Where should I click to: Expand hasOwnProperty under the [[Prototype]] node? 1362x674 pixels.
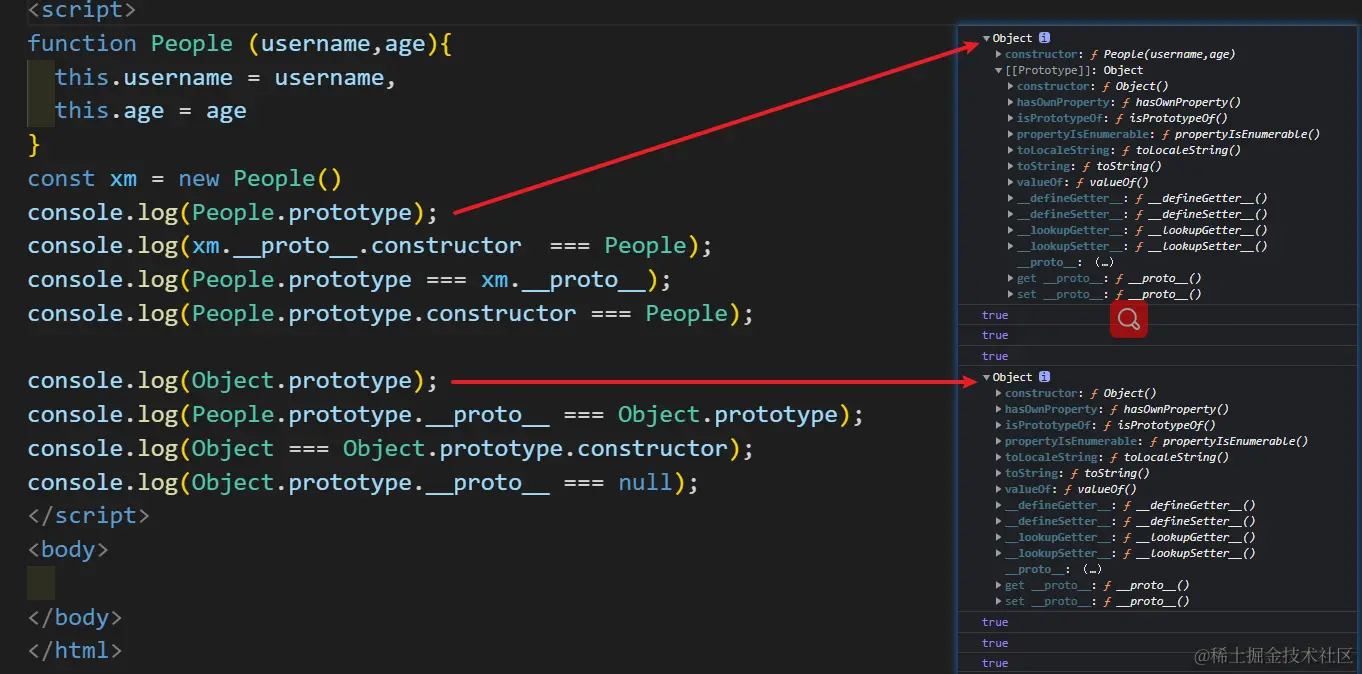1011,102
